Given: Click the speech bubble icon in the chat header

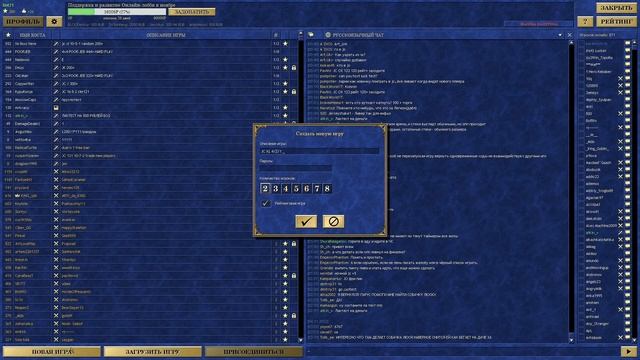Looking at the screenshot, I should (x=311, y=35).
